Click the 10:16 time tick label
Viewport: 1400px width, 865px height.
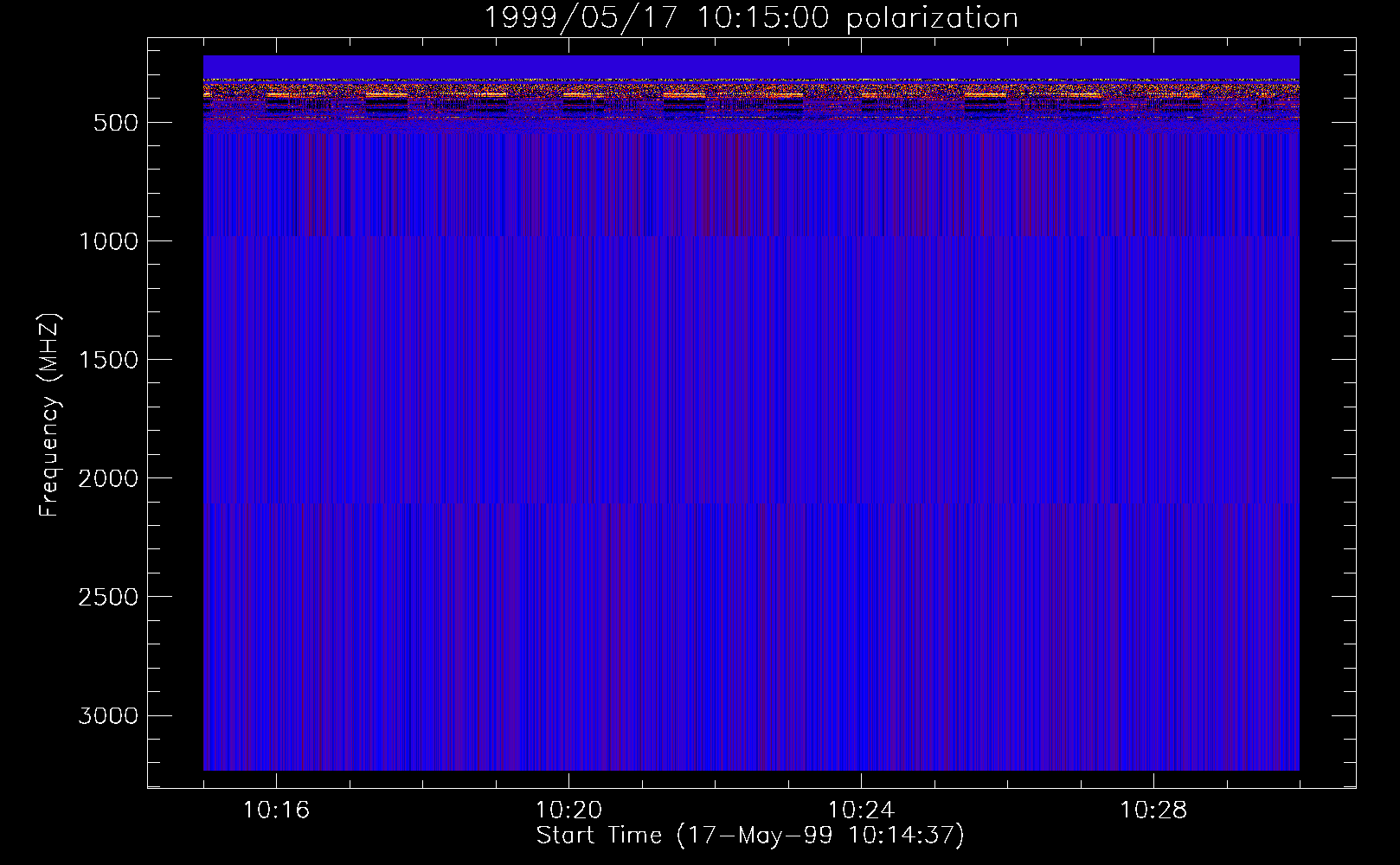point(276,811)
